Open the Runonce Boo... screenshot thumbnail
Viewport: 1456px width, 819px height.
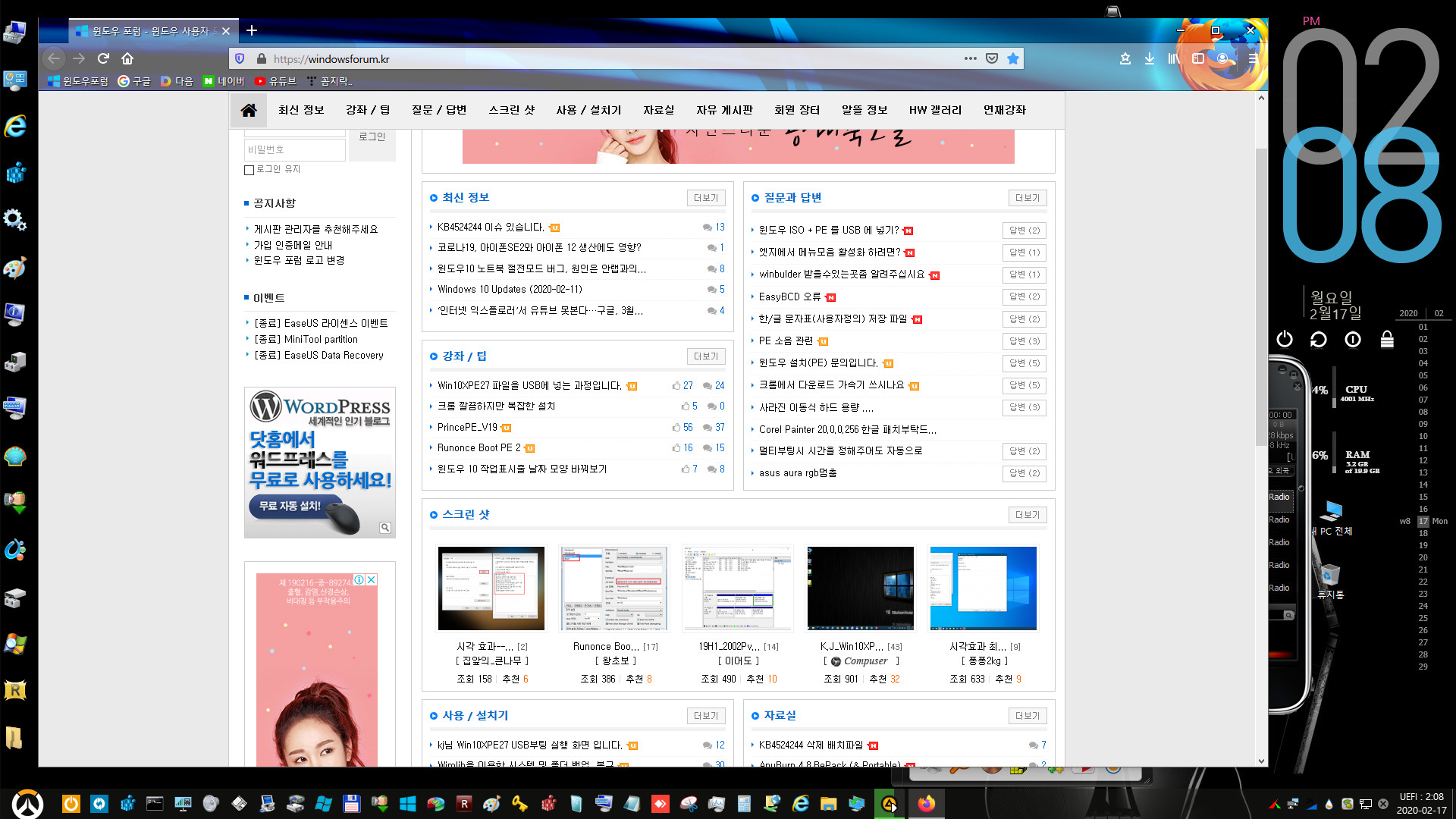[x=614, y=588]
